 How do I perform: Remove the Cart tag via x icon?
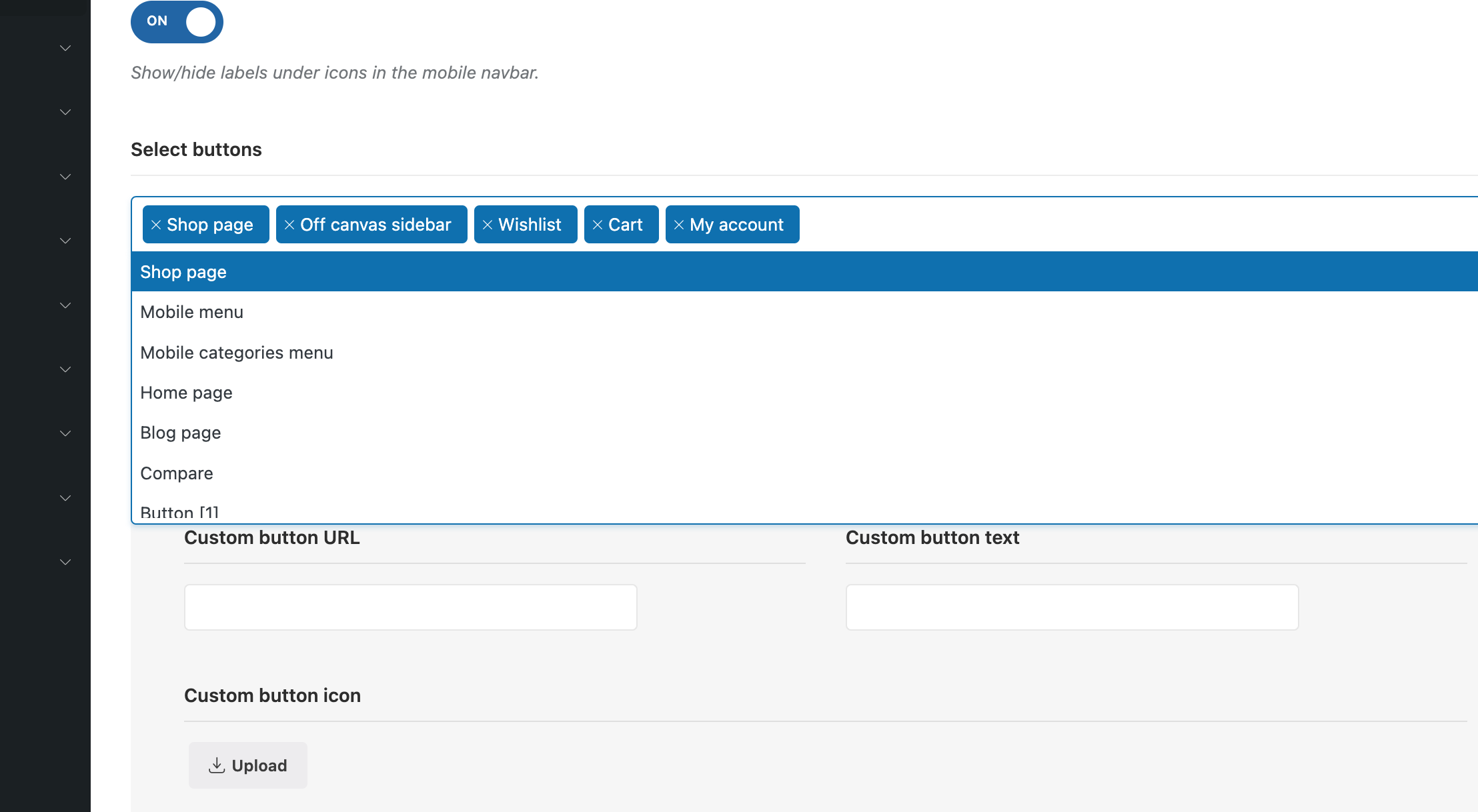(x=598, y=225)
